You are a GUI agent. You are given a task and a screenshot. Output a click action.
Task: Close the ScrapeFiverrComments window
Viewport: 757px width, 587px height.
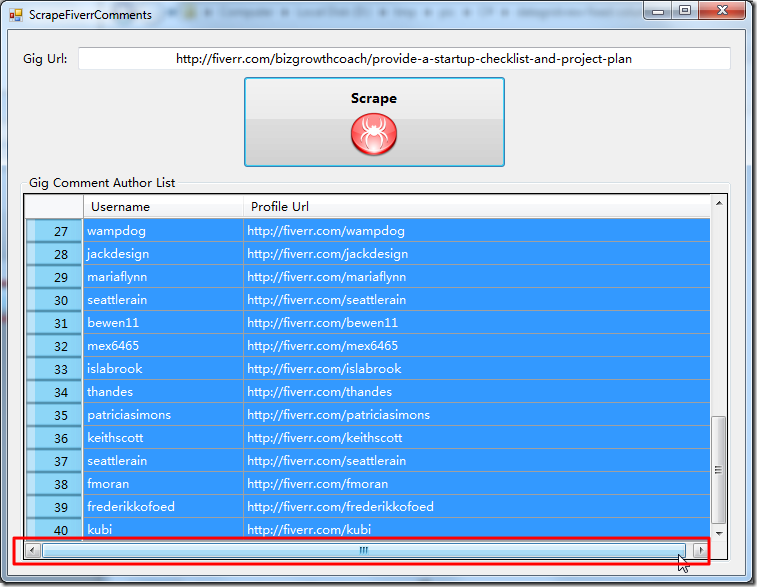click(x=722, y=10)
